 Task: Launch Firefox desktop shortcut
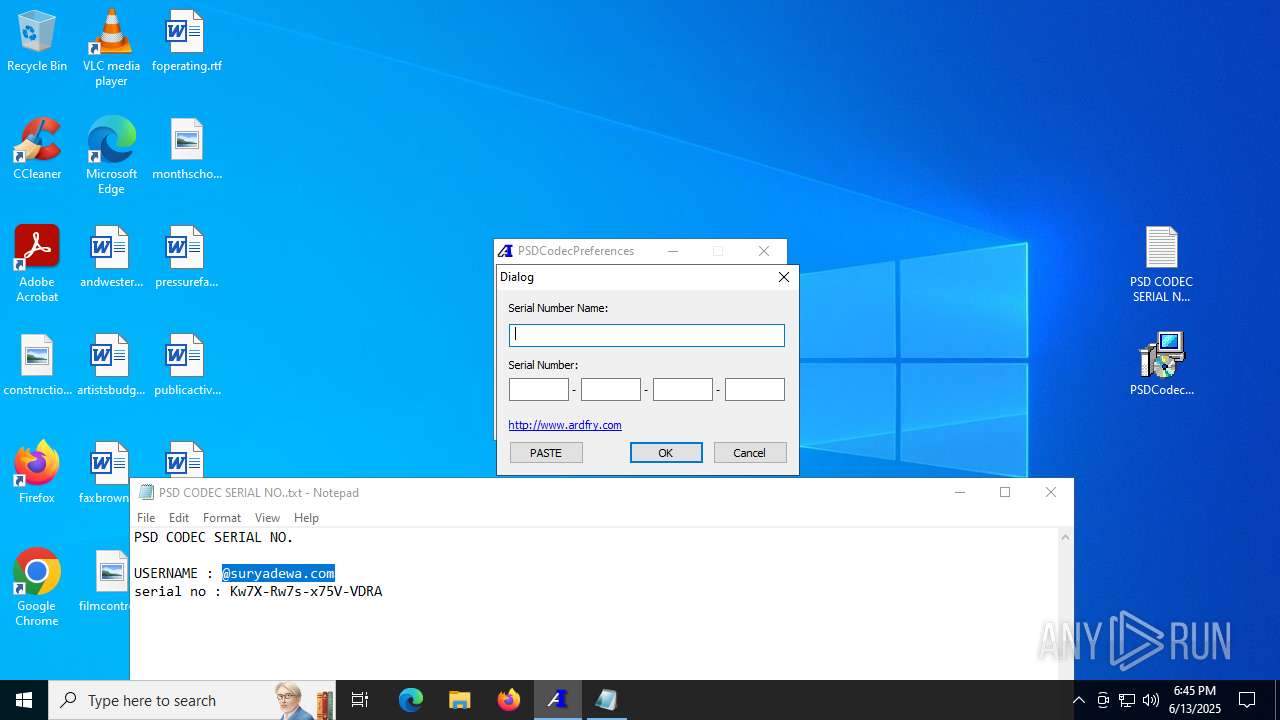tap(37, 473)
